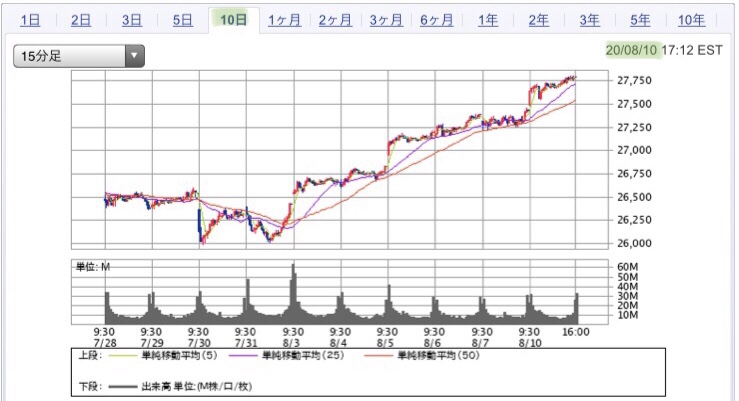Click the 7/29 date axis label

(152, 343)
